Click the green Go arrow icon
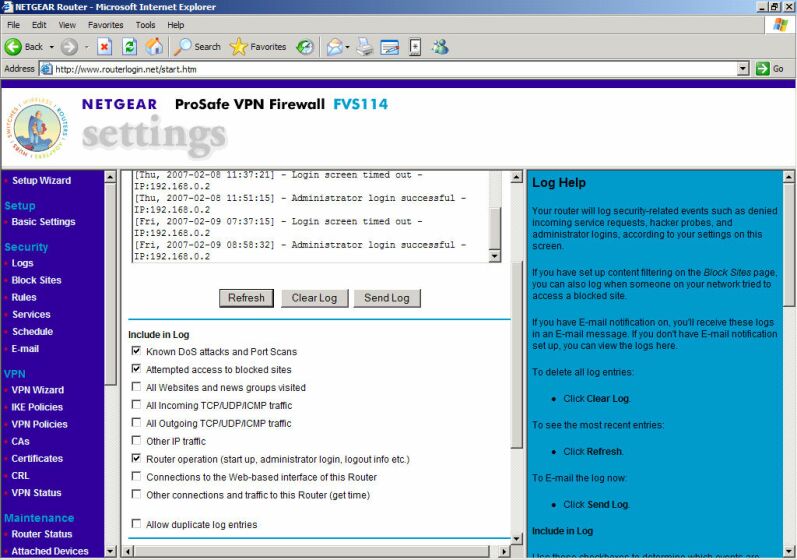This screenshot has width=797, height=560. 762,69
